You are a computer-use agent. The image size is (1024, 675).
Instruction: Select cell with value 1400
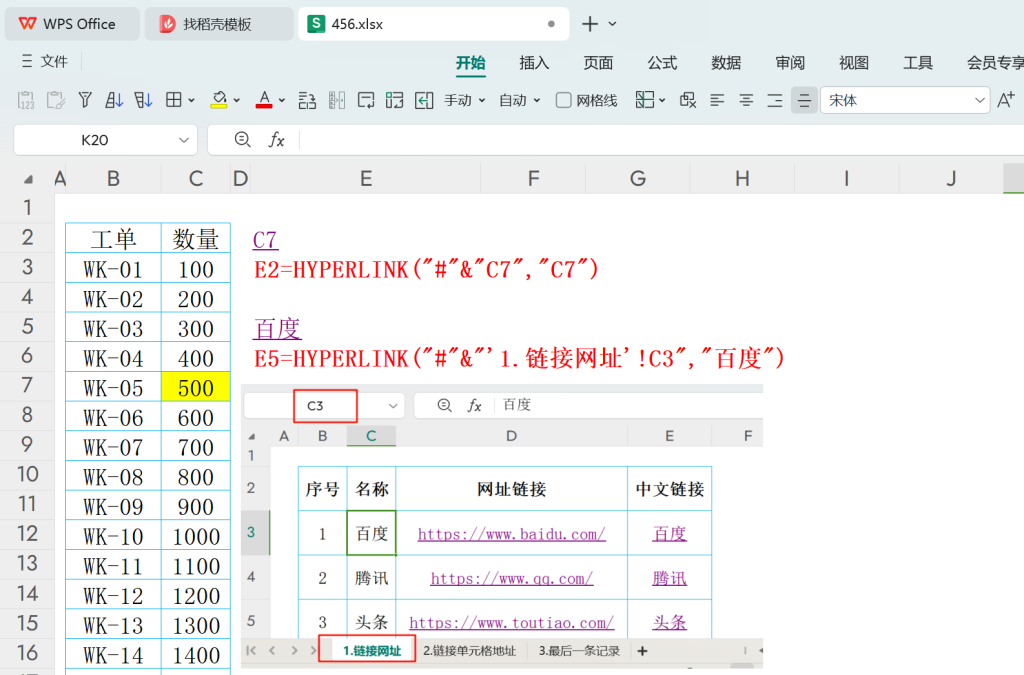pyautogui.click(x=196, y=655)
